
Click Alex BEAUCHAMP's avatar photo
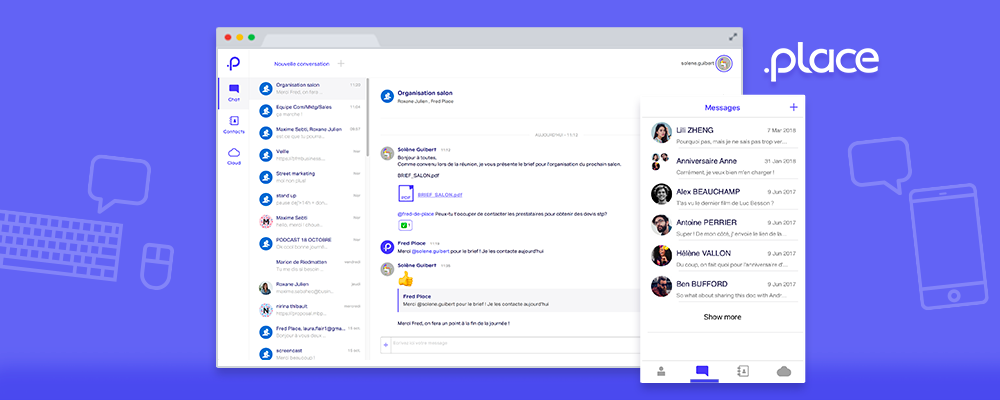pos(661,194)
